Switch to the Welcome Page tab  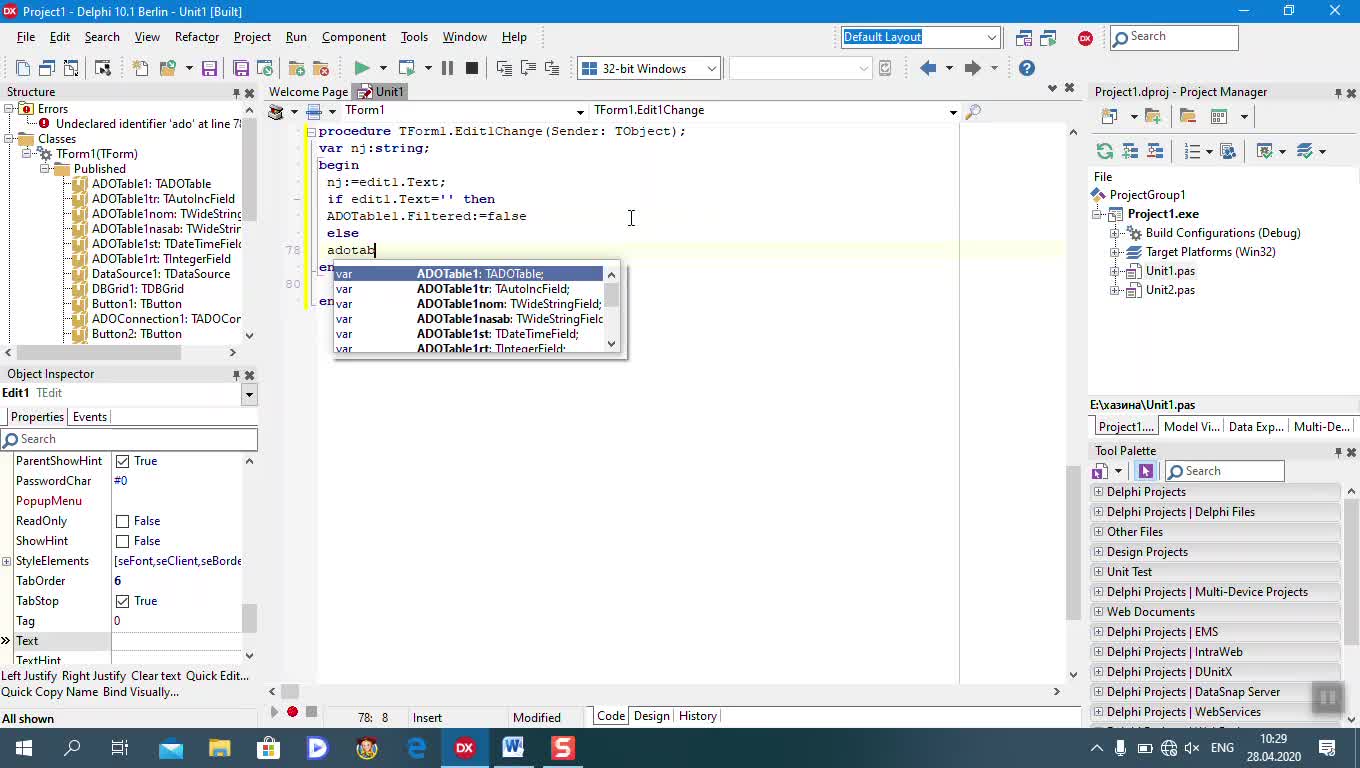point(308,92)
